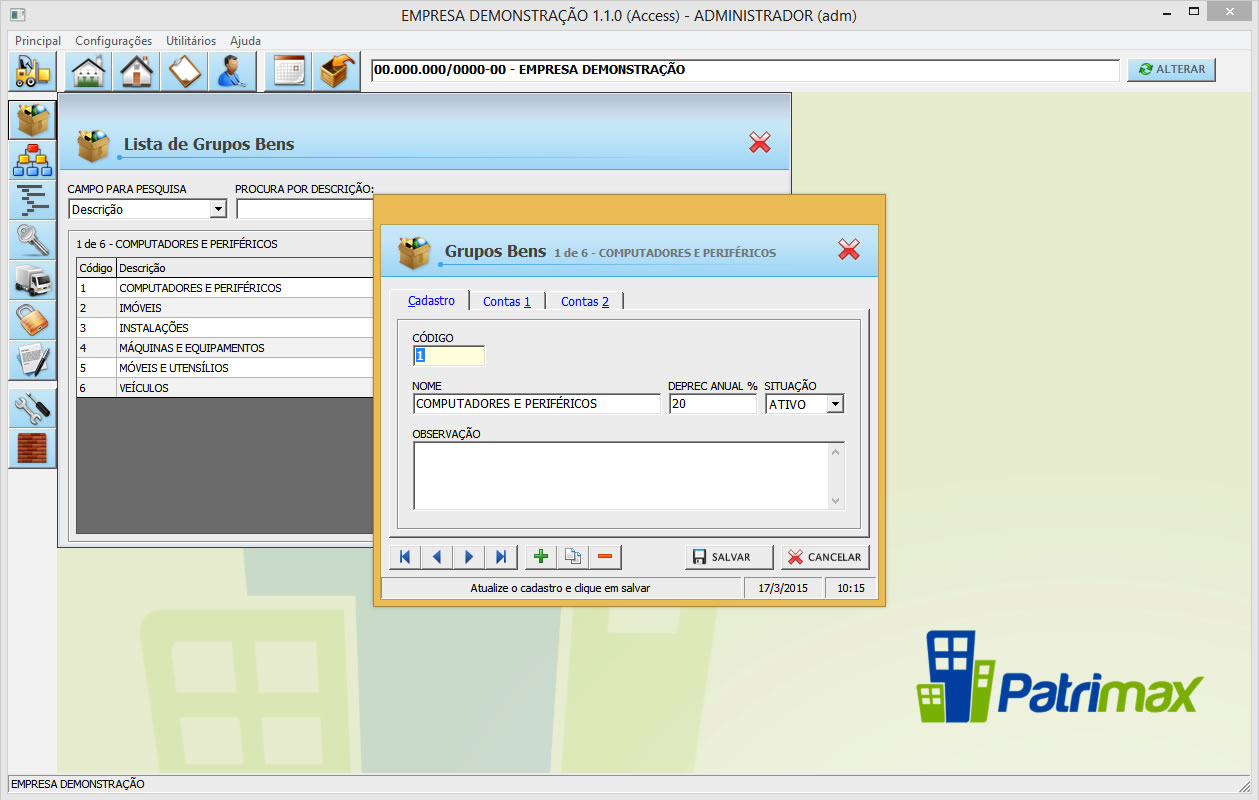Viewport: 1259px width, 800px height.
Task: Go to first record navigation button
Action: click(405, 557)
